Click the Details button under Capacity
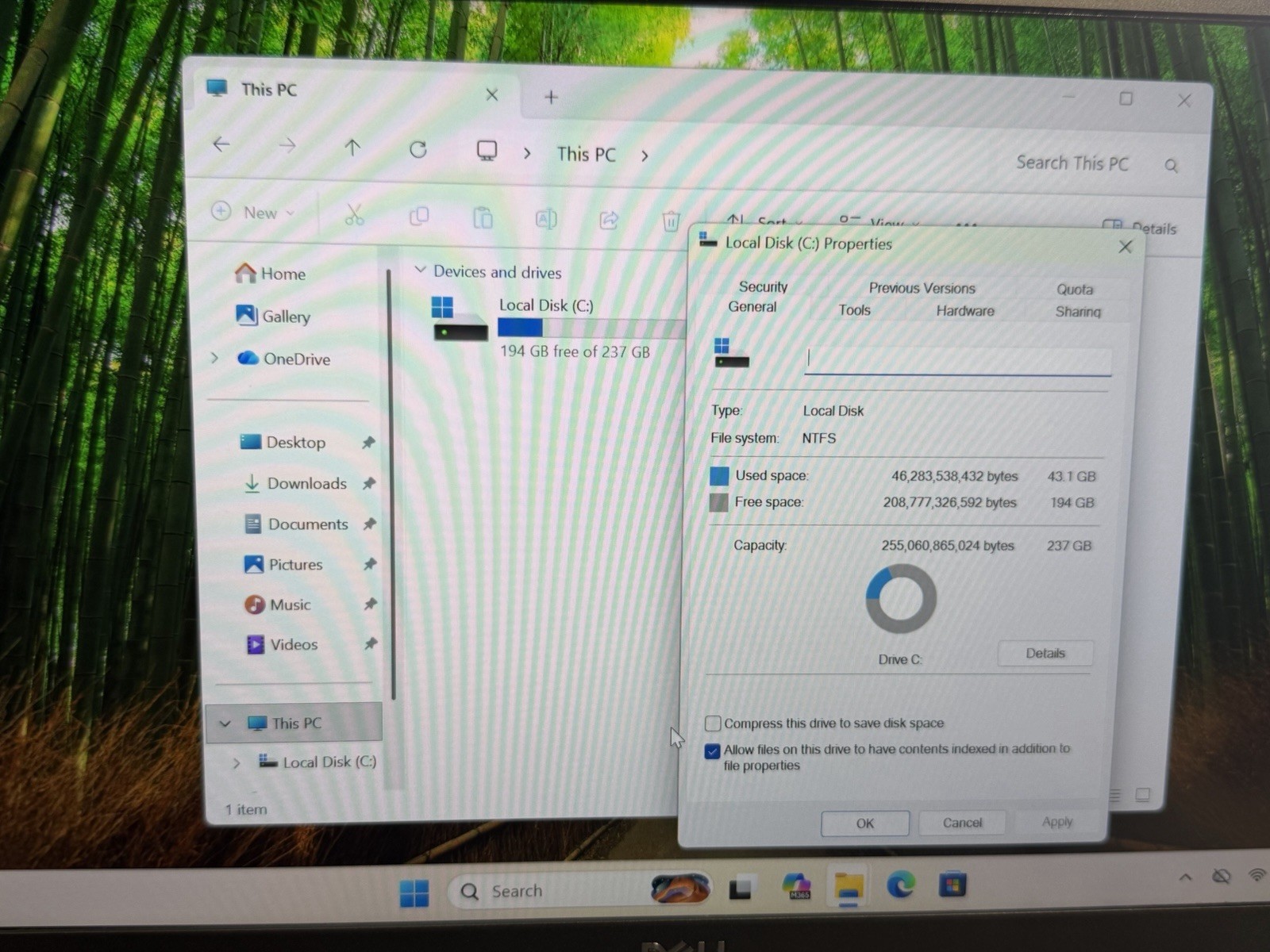The height and width of the screenshot is (952, 1270). click(1045, 654)
